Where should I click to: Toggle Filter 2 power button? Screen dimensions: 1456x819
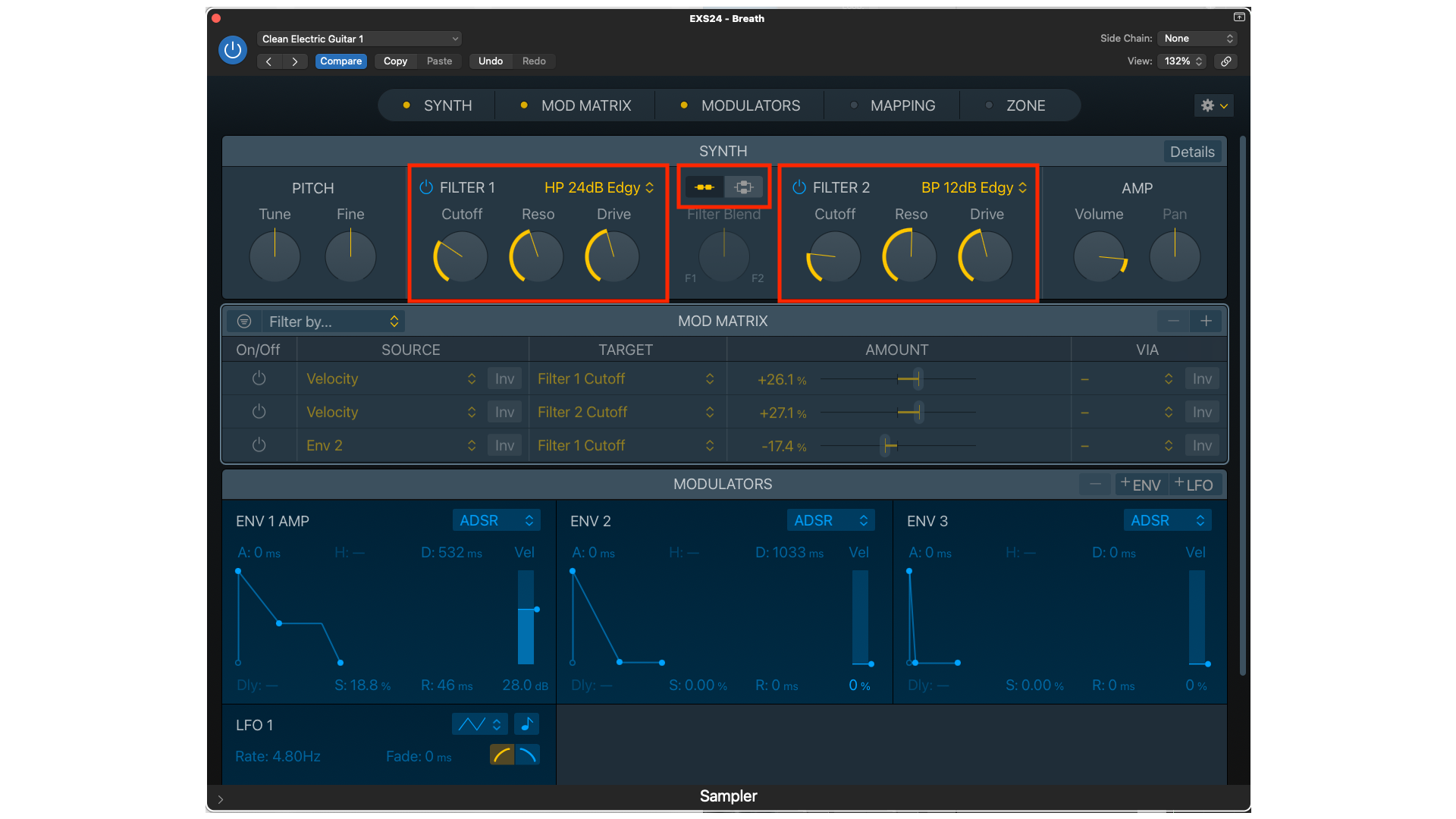click(799, 187)
